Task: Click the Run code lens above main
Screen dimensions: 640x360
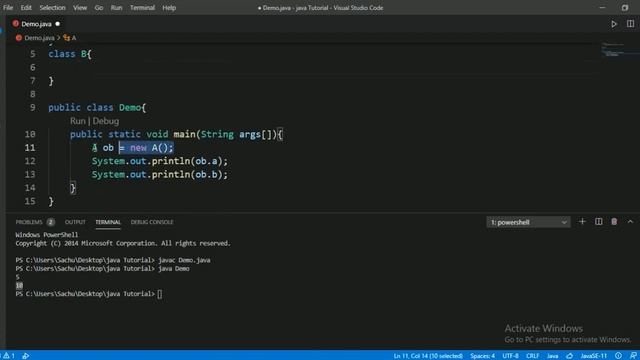Action: point(78,121)
